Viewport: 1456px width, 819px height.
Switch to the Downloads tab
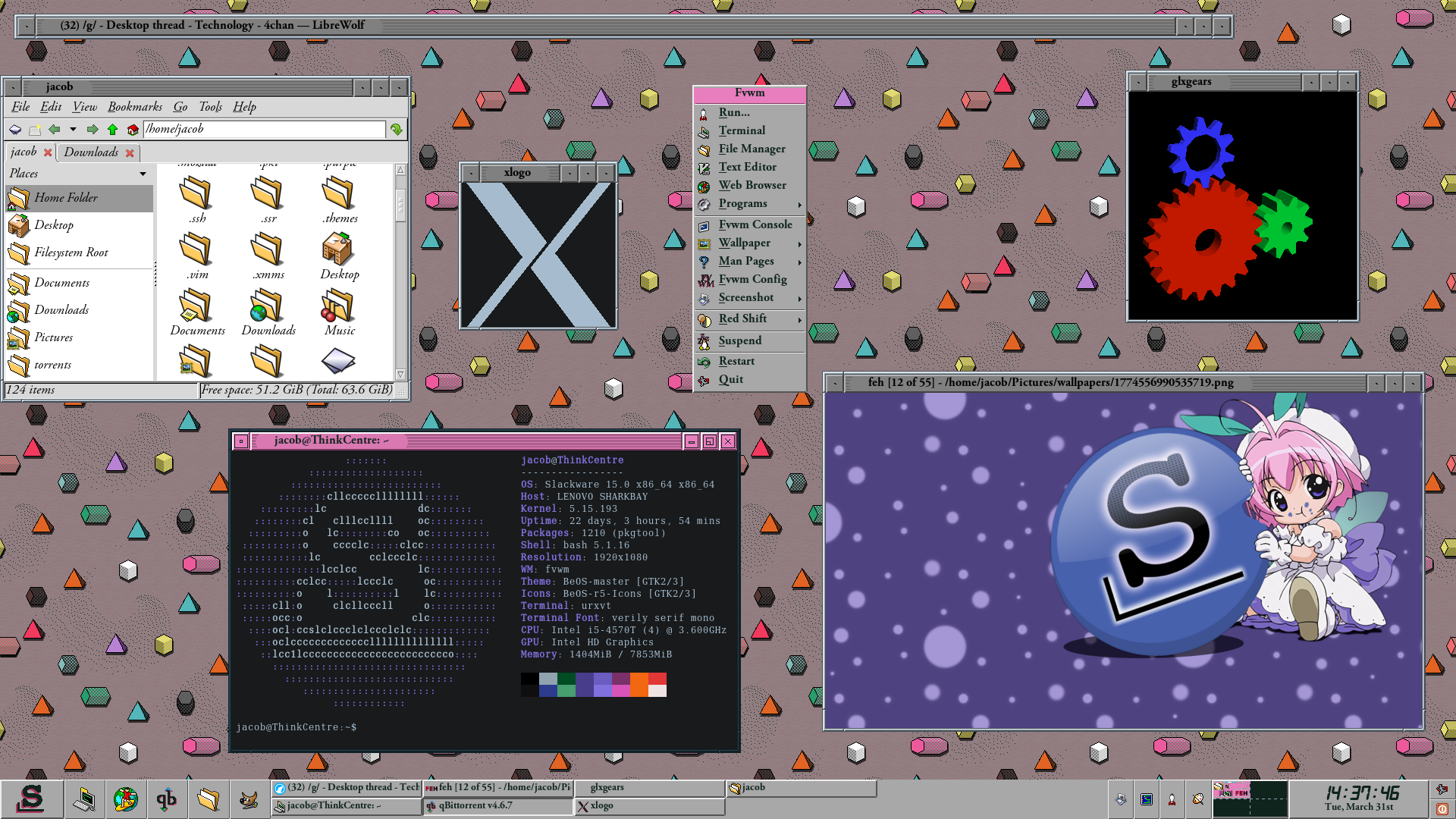coord(91,152)
